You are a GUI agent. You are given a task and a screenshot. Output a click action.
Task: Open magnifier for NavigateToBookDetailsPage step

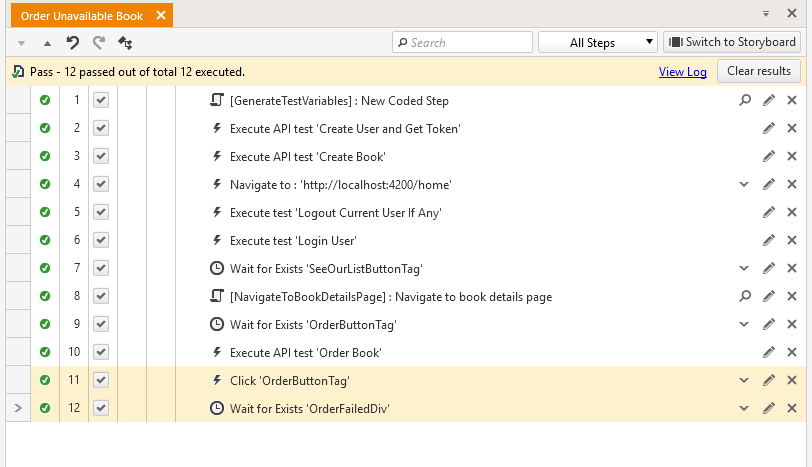coord(745,296)
